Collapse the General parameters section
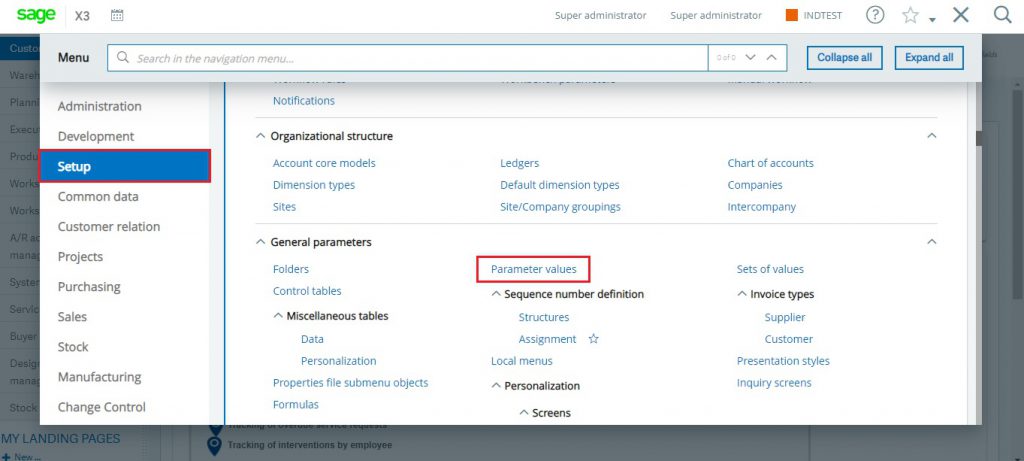 932,242
